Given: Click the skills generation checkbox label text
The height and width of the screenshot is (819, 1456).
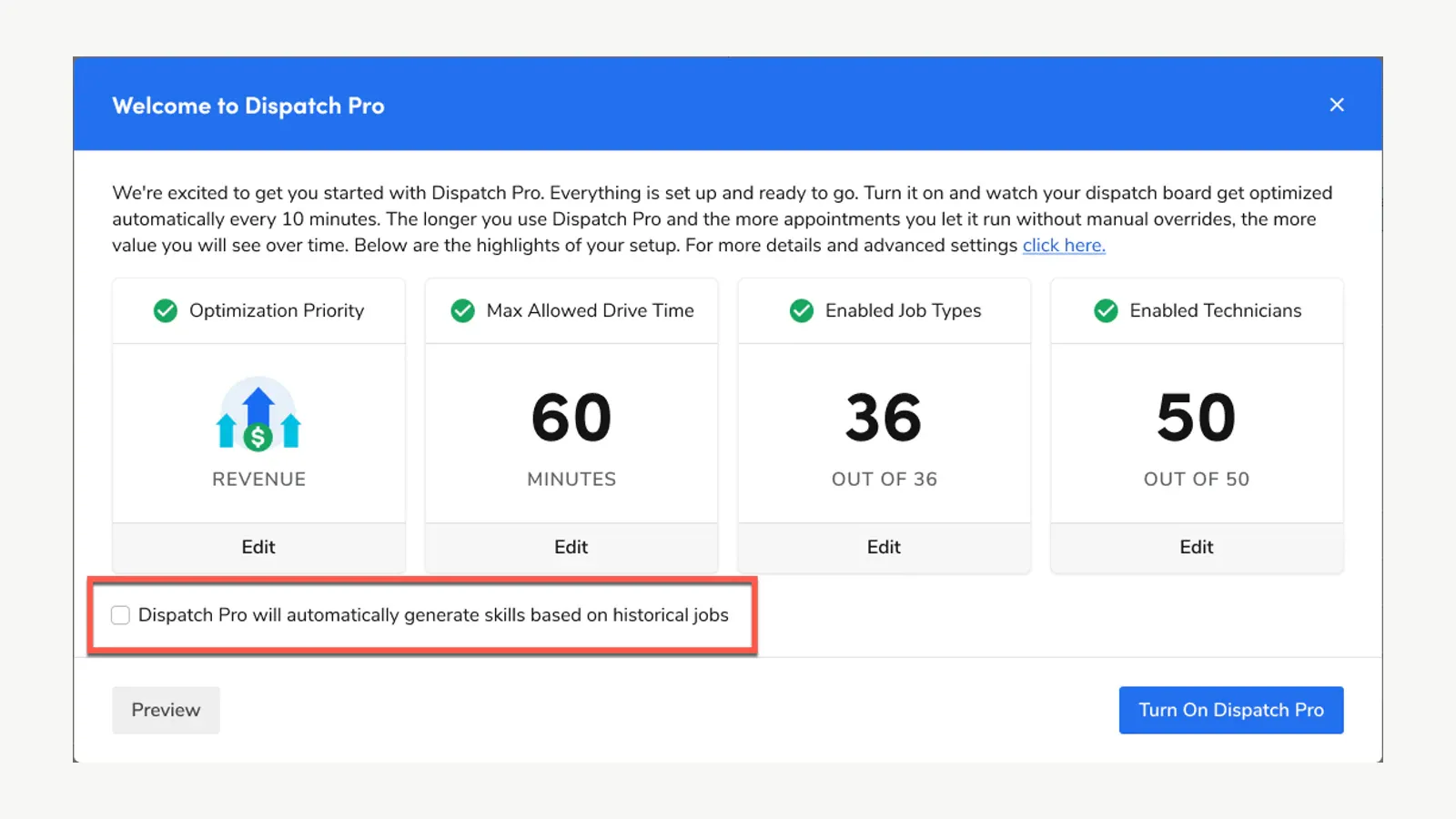Looking at the screenshot, I should point(433,615).
